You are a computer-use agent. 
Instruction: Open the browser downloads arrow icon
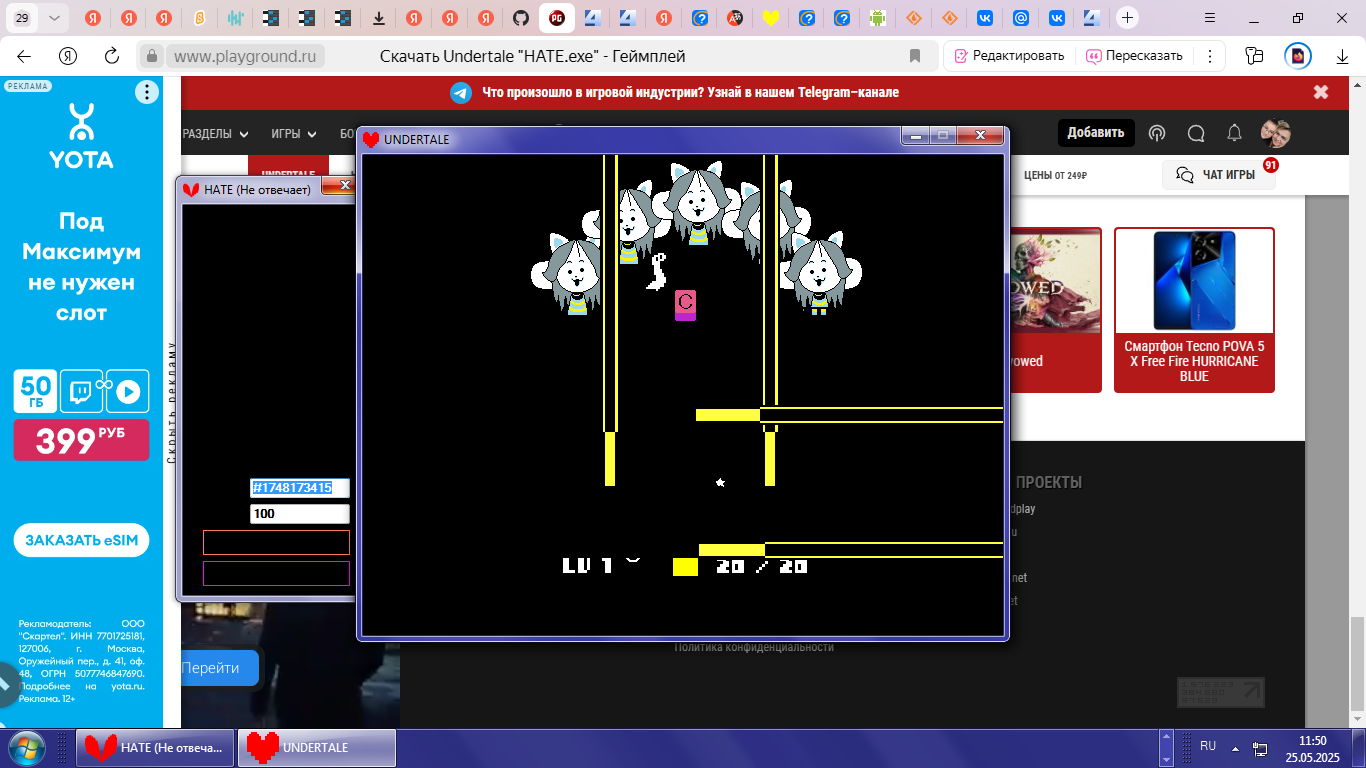pos(1343,57)
